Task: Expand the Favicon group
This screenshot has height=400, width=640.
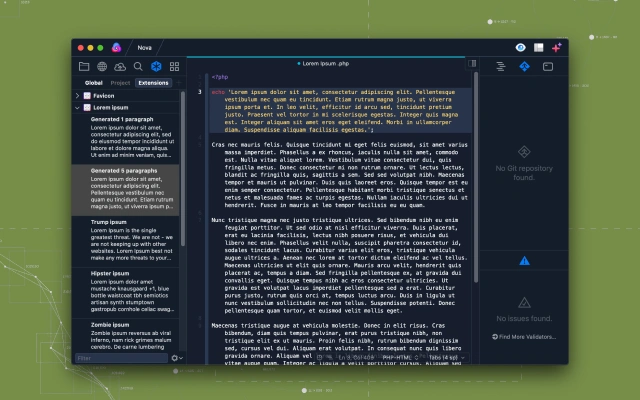Action: [78, 96]
